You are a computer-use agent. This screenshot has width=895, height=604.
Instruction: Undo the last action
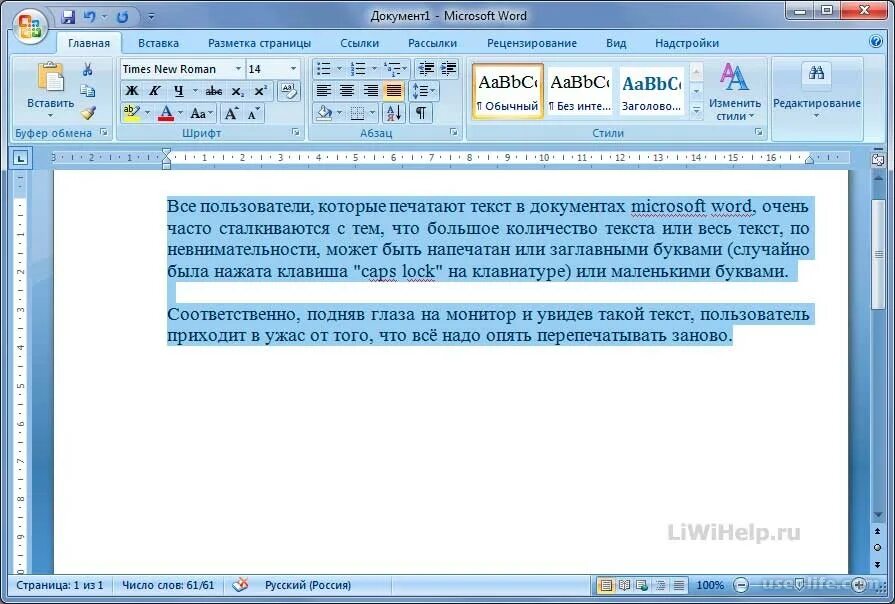90,17
